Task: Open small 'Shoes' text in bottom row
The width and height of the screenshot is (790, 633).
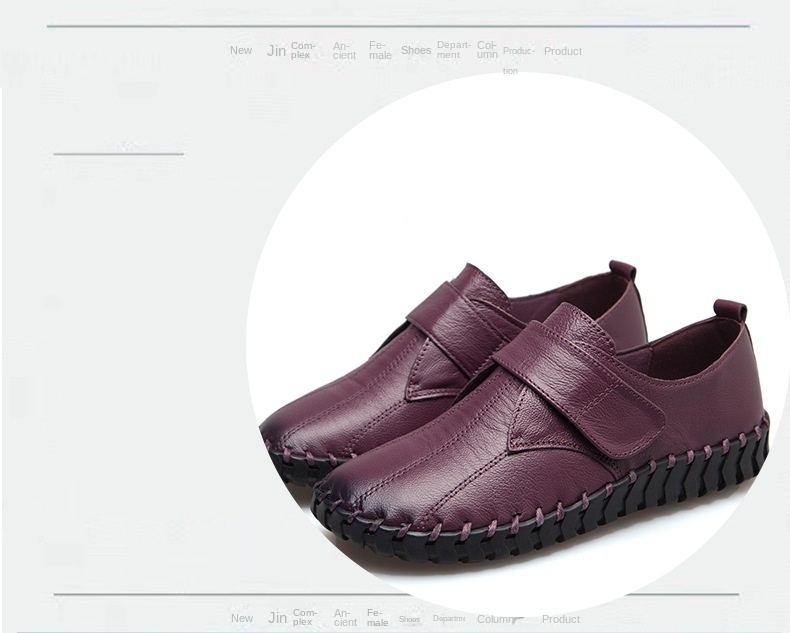Action: point(410,619)
